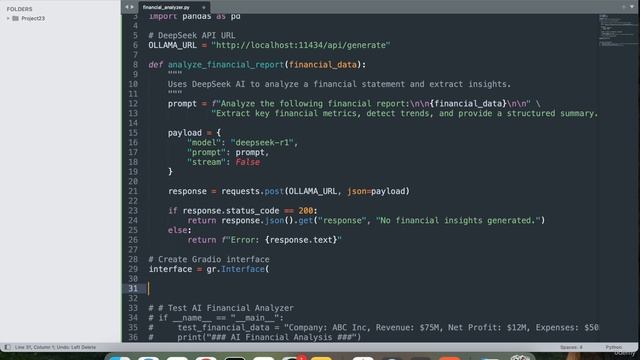Open a new tab with the plus icon
The width and height of the screenshot is (640, 360).
click(624, 7)
